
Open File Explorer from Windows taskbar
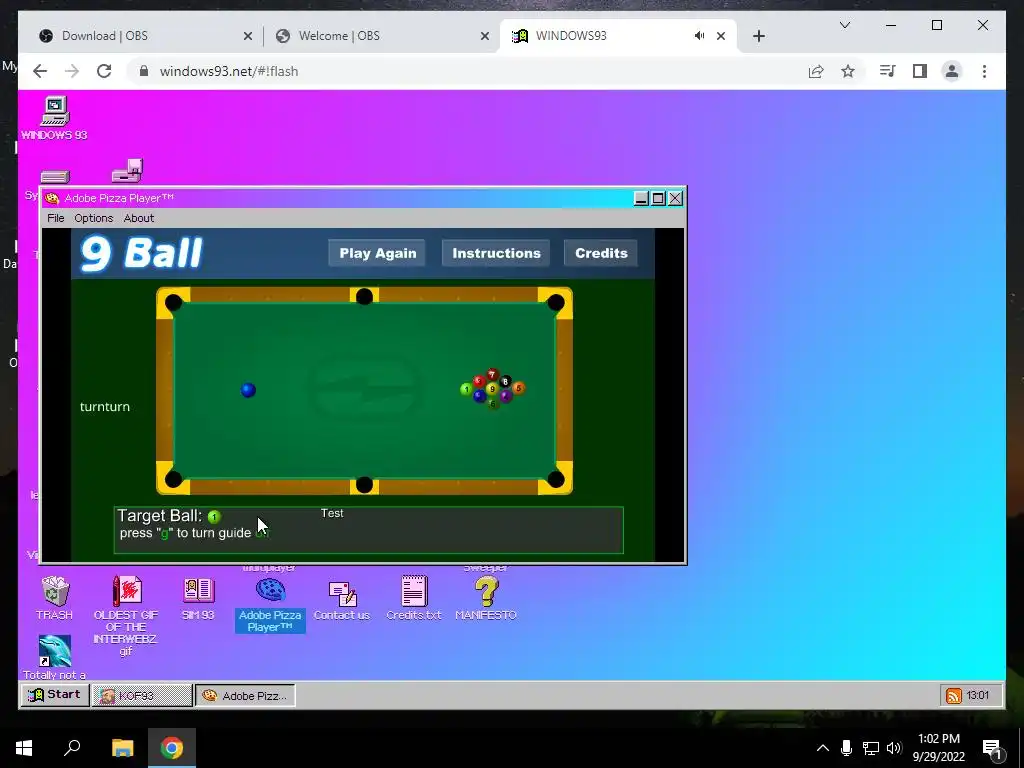click(122, 748)
